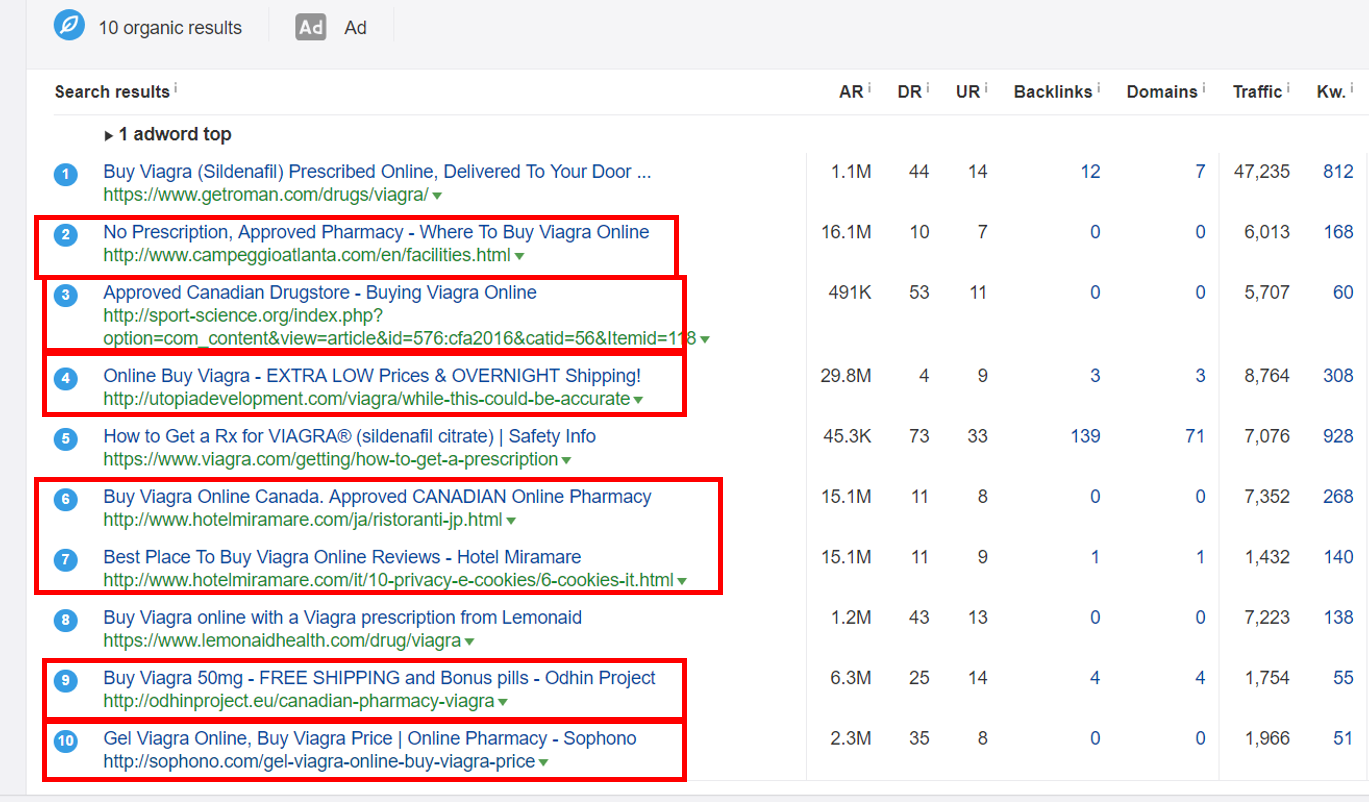Open dropdown arrow after odhinproject.eu URL
Viewport: 1369px width, 802px height.
(502, 702)
